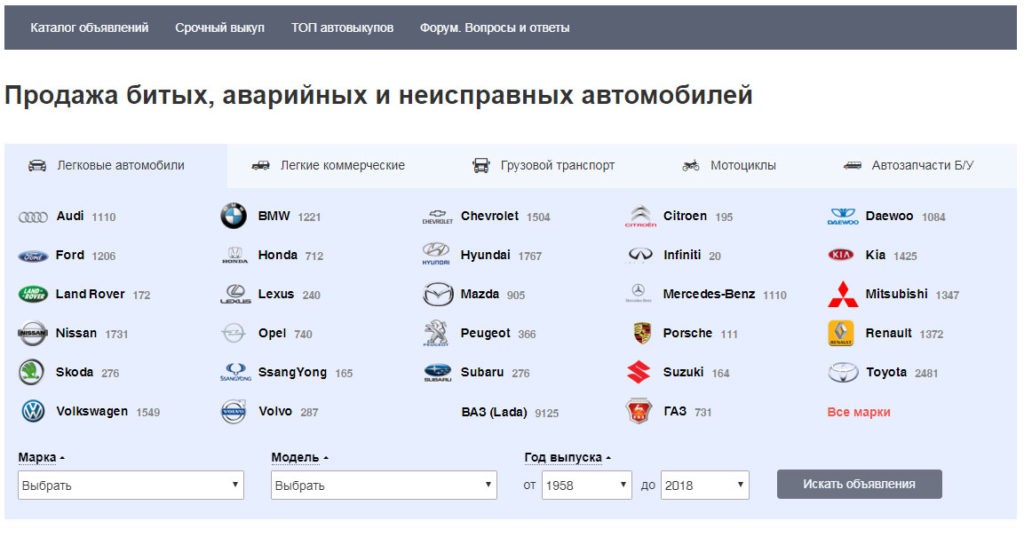
Task: Click the red Mitsubishi diamonds logo
Action: [842, 295]
